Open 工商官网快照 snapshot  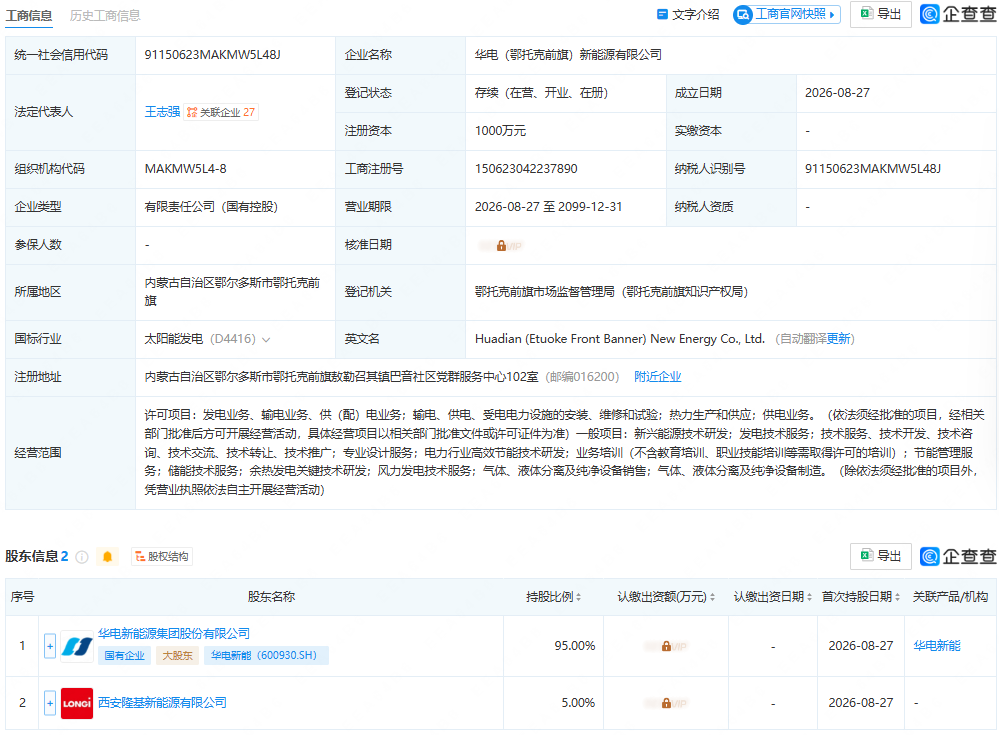tap(787, 14)
